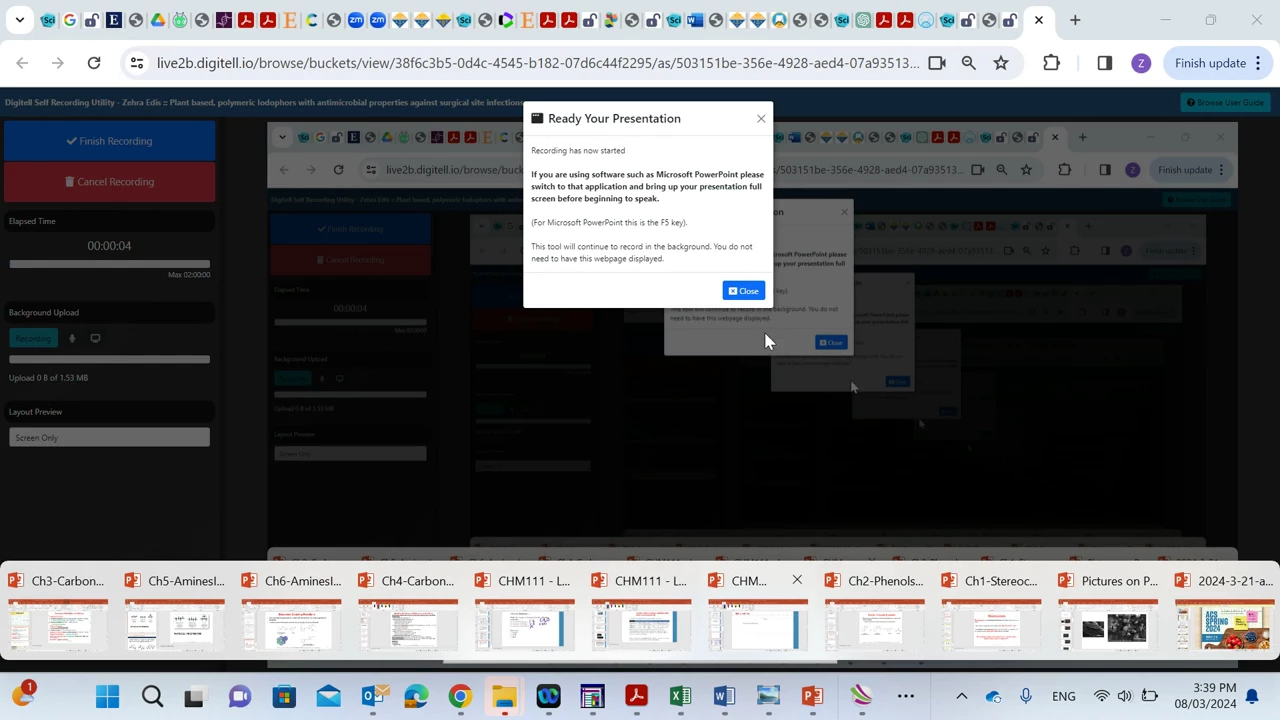Click the microphone icon under Background Upload

click(x=72, y=339)
